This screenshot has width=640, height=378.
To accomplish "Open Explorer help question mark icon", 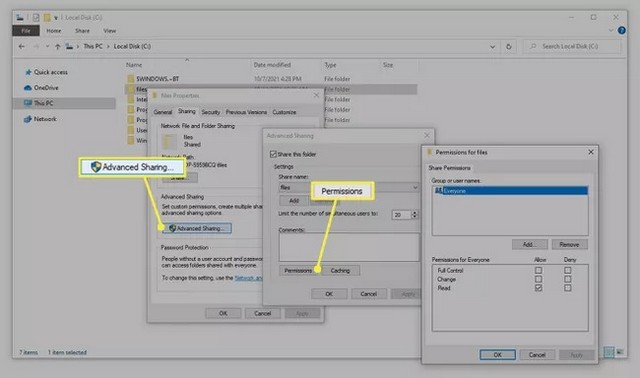I will tap(622, 31).
